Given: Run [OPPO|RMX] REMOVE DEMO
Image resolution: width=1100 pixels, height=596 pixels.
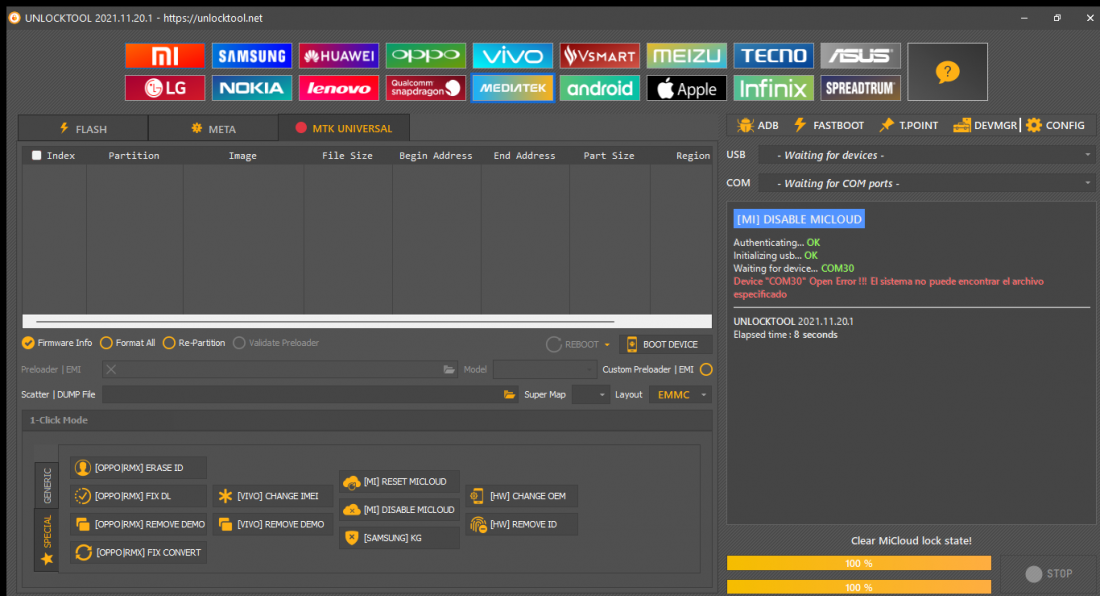Looking at the screenshot, I should coord(138,524).
